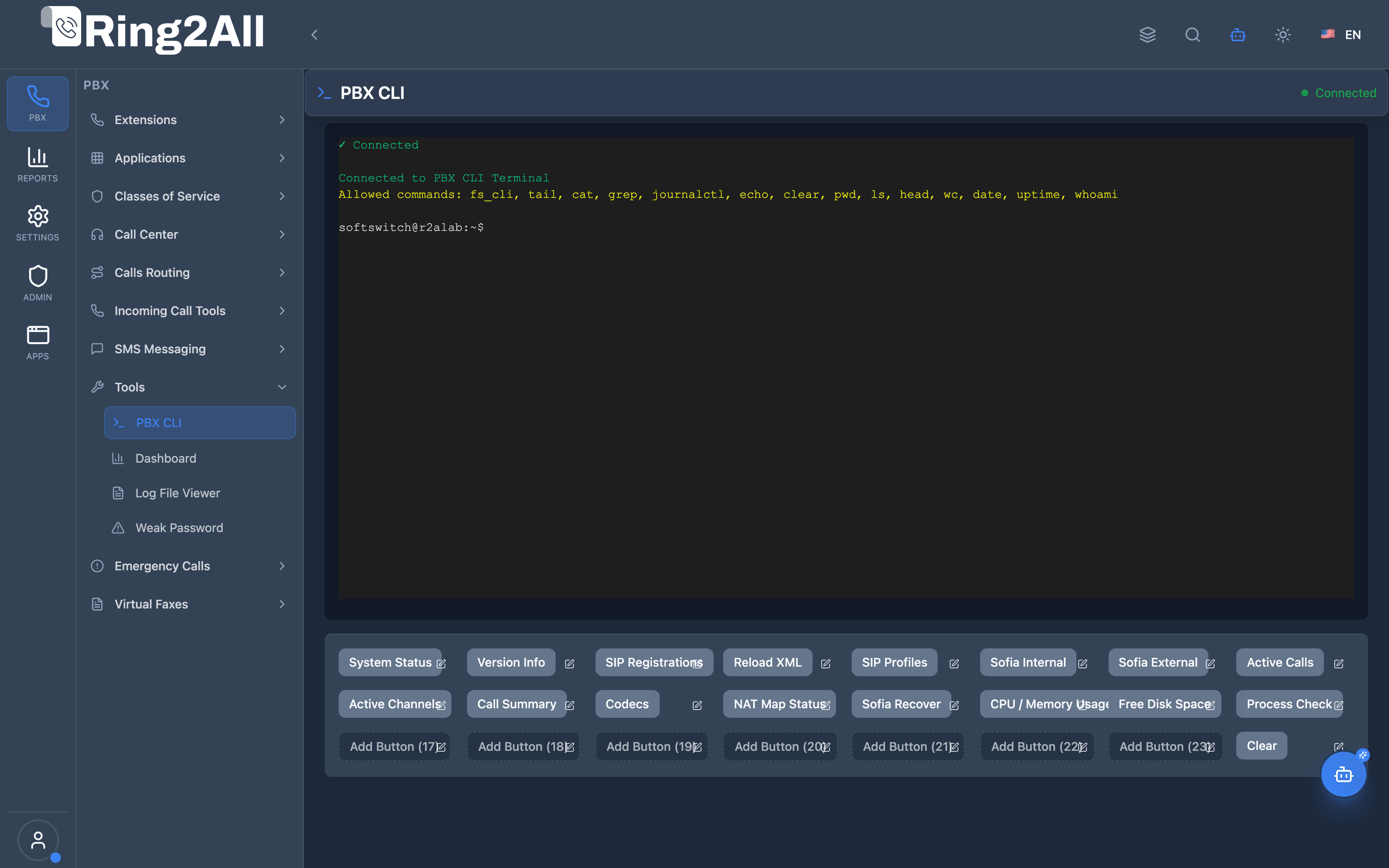This screenshot has width=1389, height=868.
Task: Click the green Connected status indicator
Action: click(x=1339, y=93)
